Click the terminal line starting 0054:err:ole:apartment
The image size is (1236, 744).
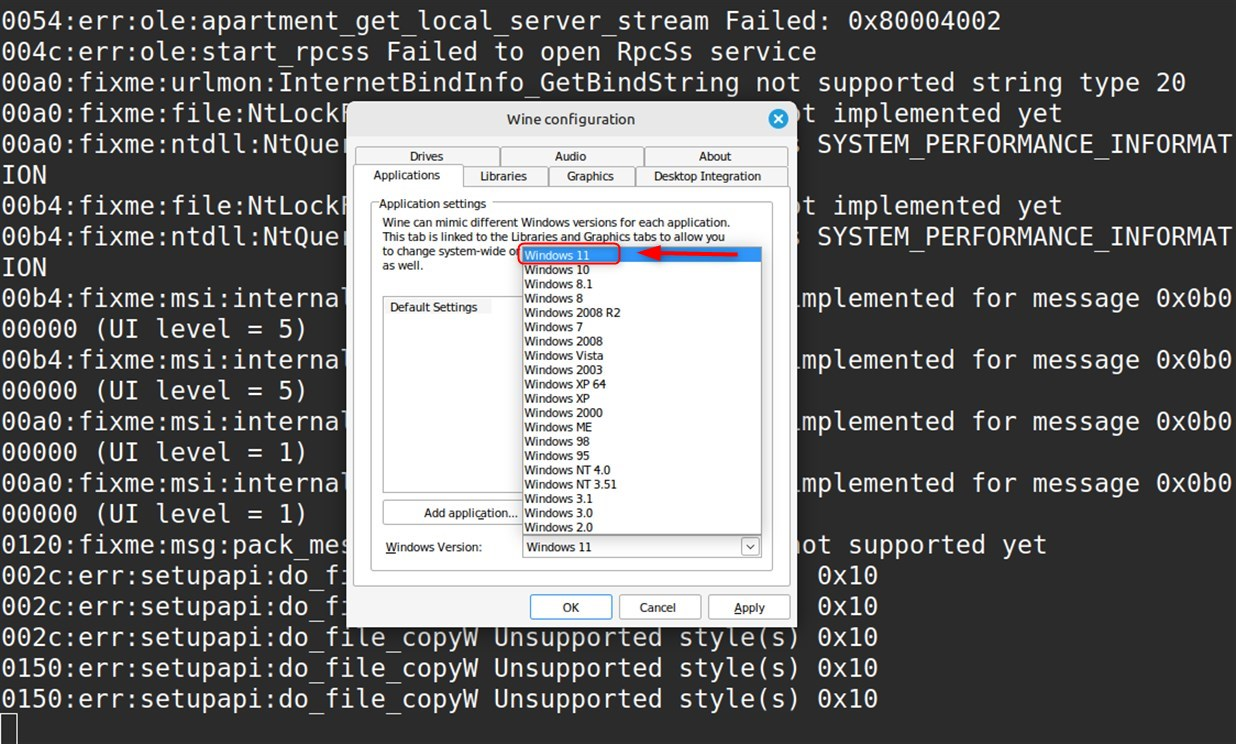501,21
